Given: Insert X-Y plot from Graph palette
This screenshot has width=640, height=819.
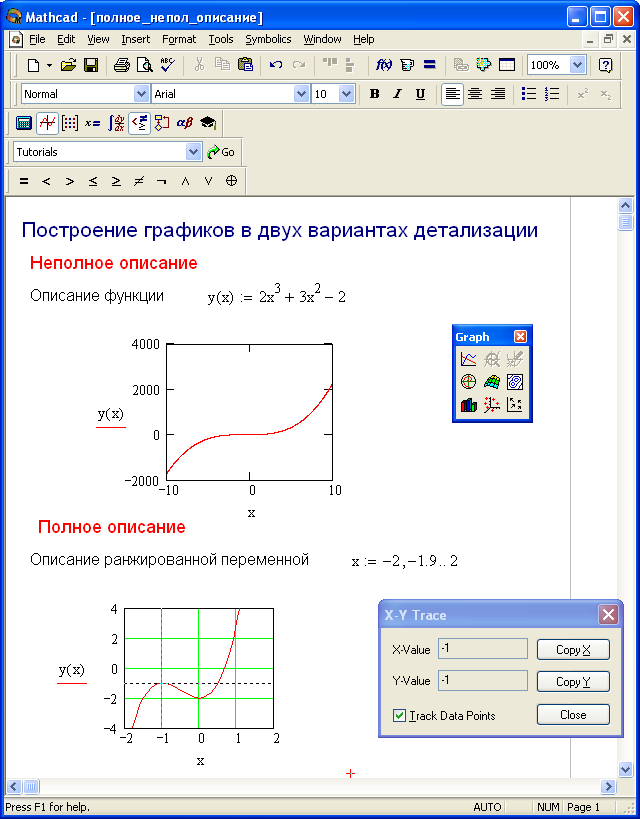Looking at the screenshot, I should (469, 359).
